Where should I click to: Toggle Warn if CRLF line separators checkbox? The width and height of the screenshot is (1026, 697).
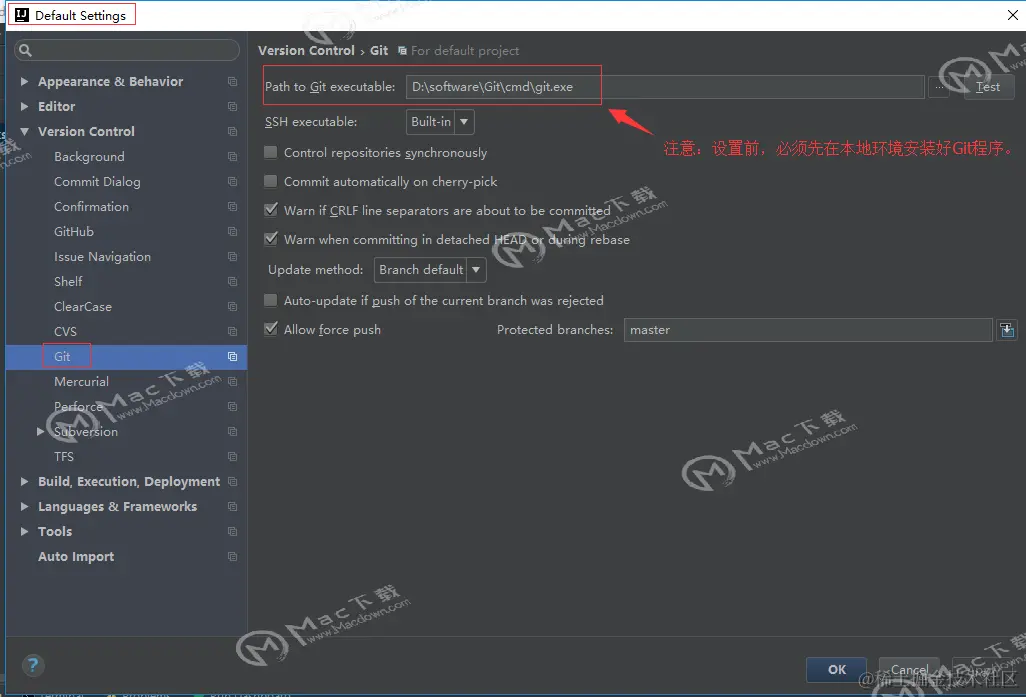click(x=270, y=210)
